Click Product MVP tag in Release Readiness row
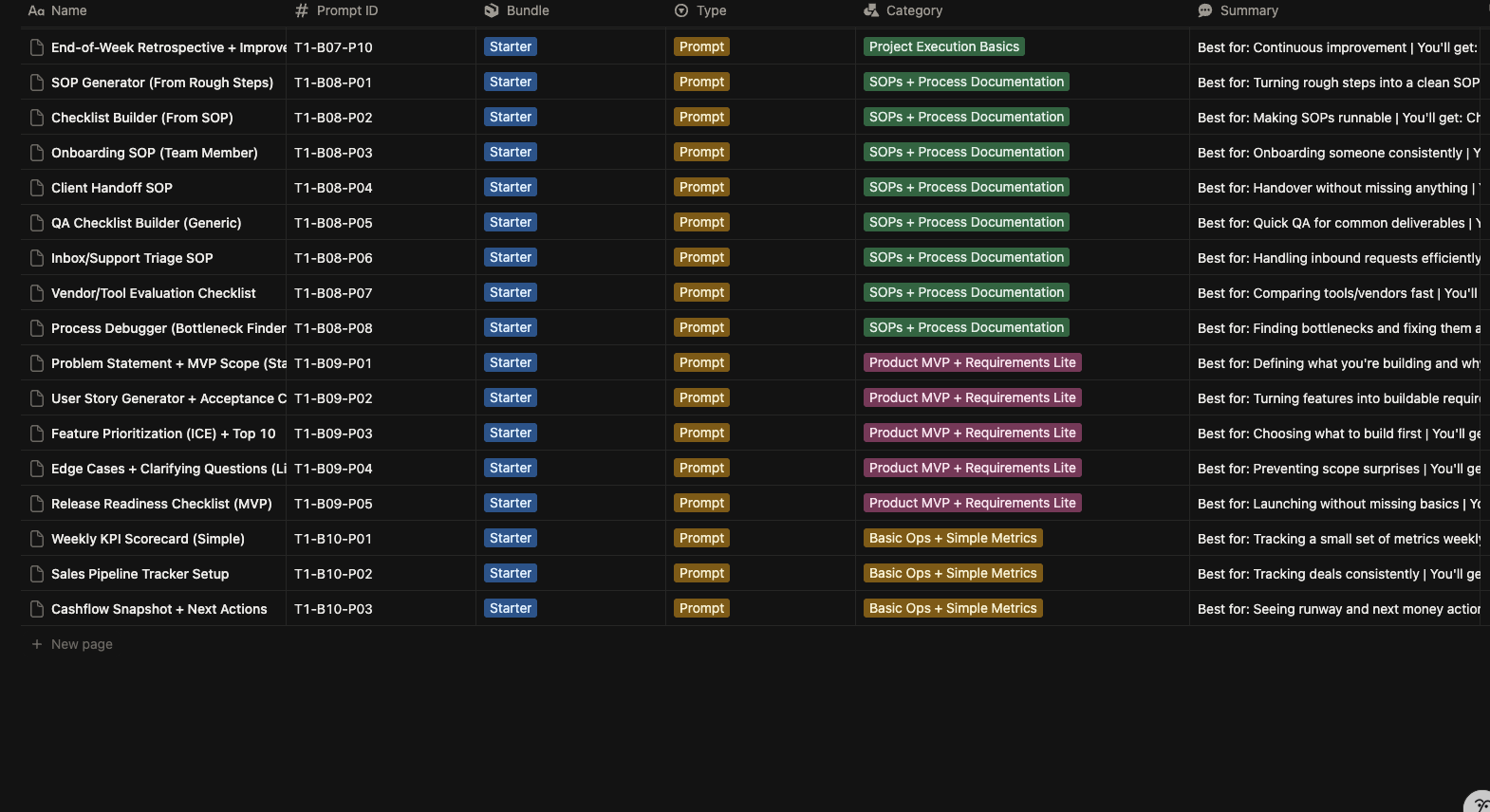The image size is (1490, 812). click(x=973, y=503)
